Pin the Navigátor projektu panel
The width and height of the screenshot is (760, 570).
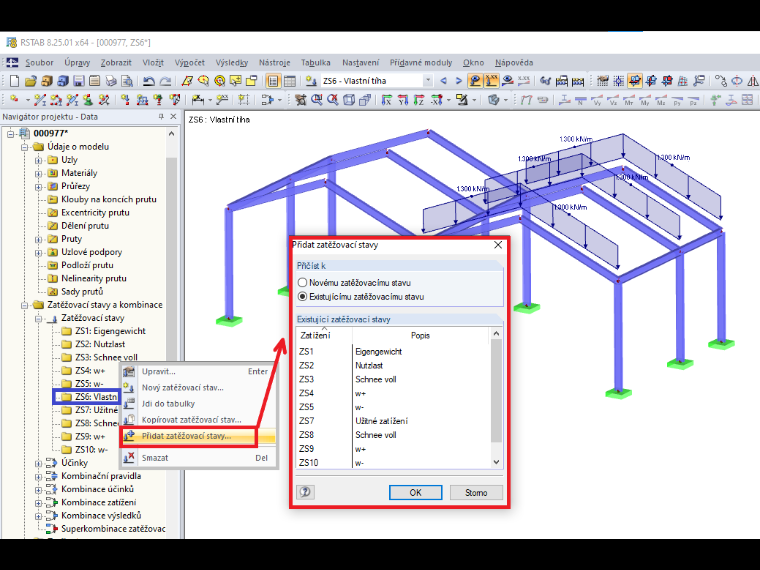[161, 116]
